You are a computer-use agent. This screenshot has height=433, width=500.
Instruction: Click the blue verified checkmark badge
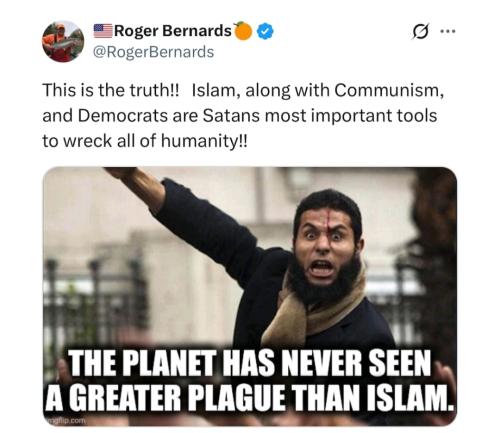[x=265, y=31]
